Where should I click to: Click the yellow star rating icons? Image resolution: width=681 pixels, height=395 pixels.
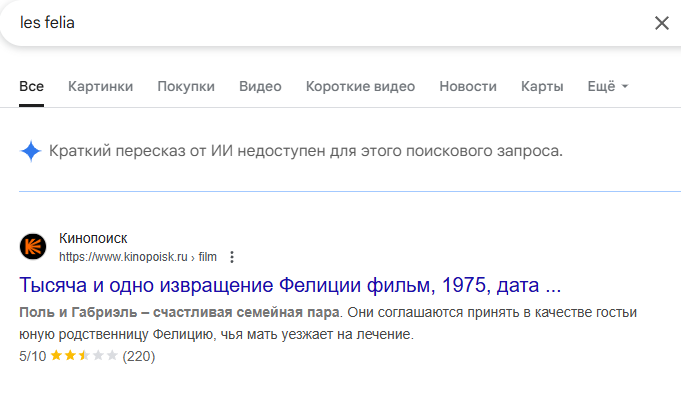click(x=84, y=356)
